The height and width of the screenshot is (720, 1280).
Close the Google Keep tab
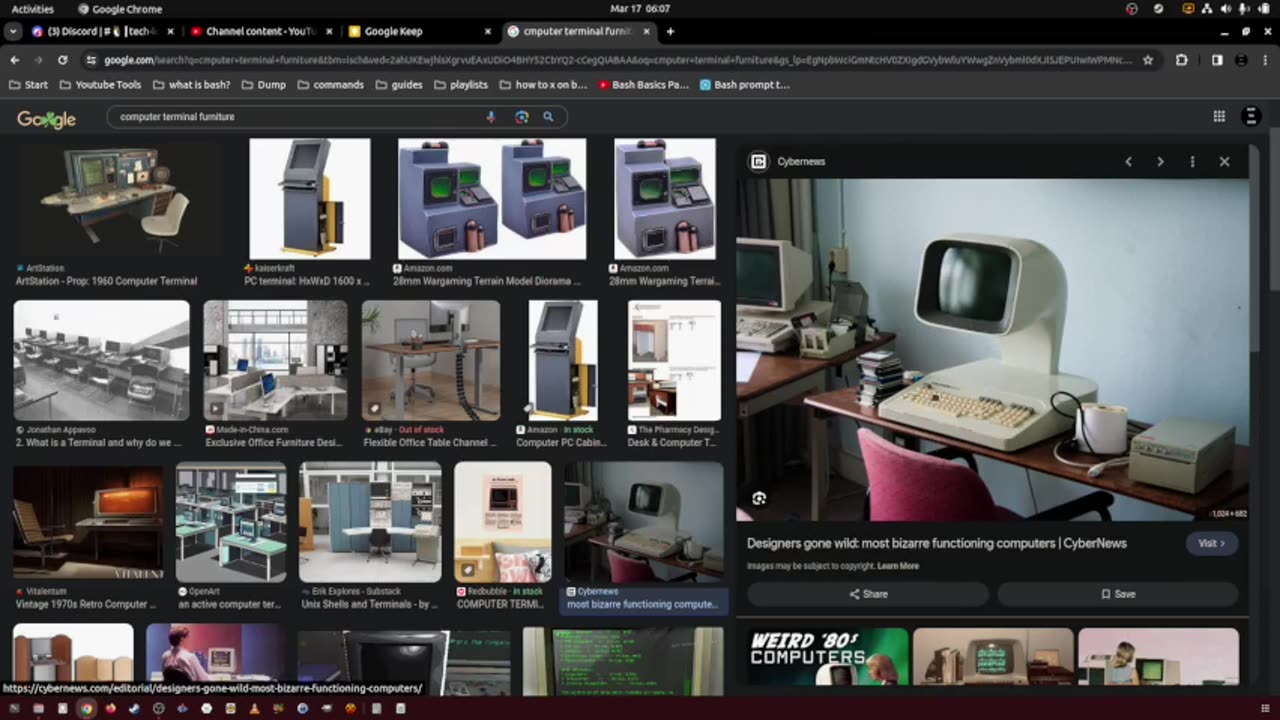[488, 31]
